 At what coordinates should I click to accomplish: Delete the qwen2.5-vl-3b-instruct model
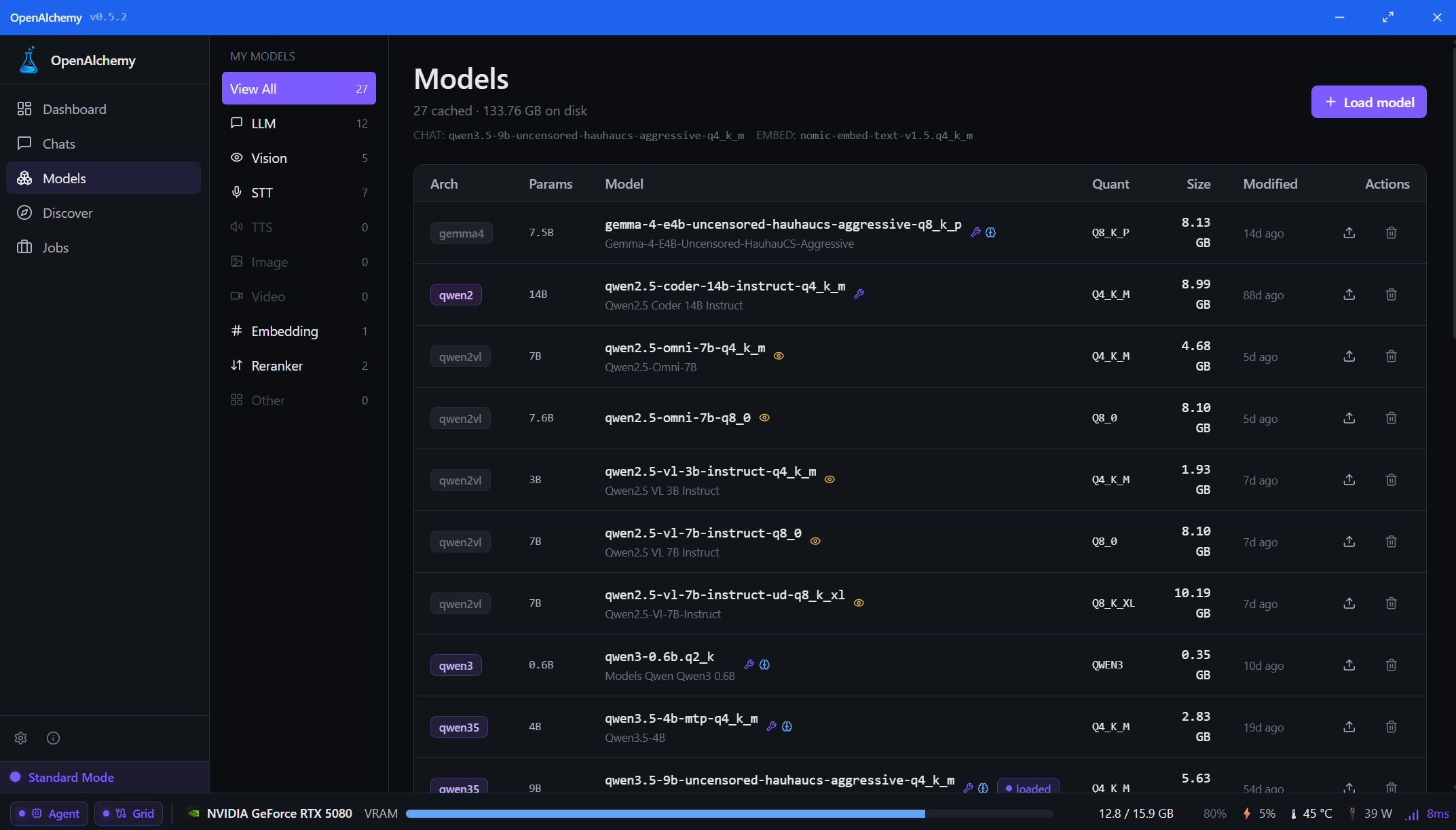click(x=1391, y=480)
